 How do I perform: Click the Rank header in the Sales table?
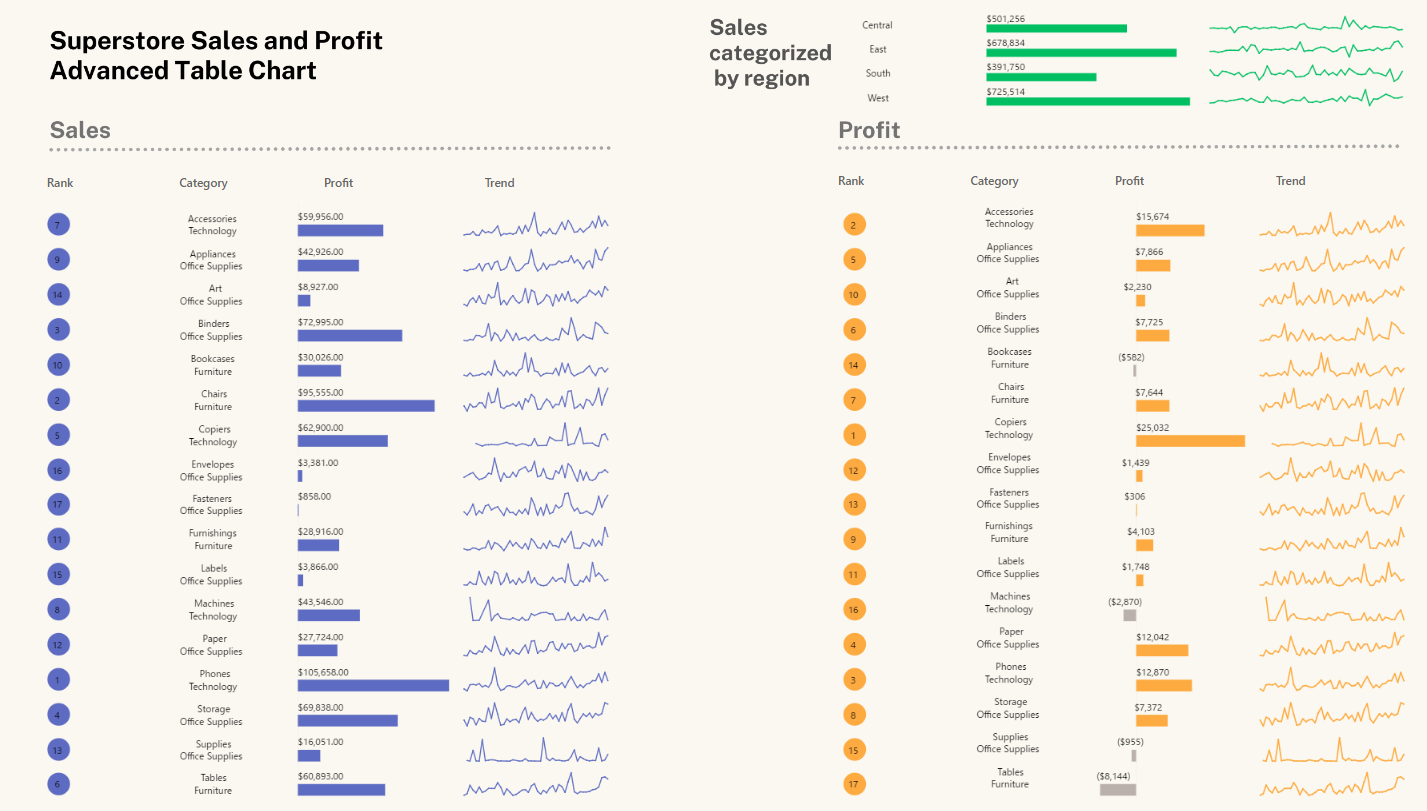(60, 183)
